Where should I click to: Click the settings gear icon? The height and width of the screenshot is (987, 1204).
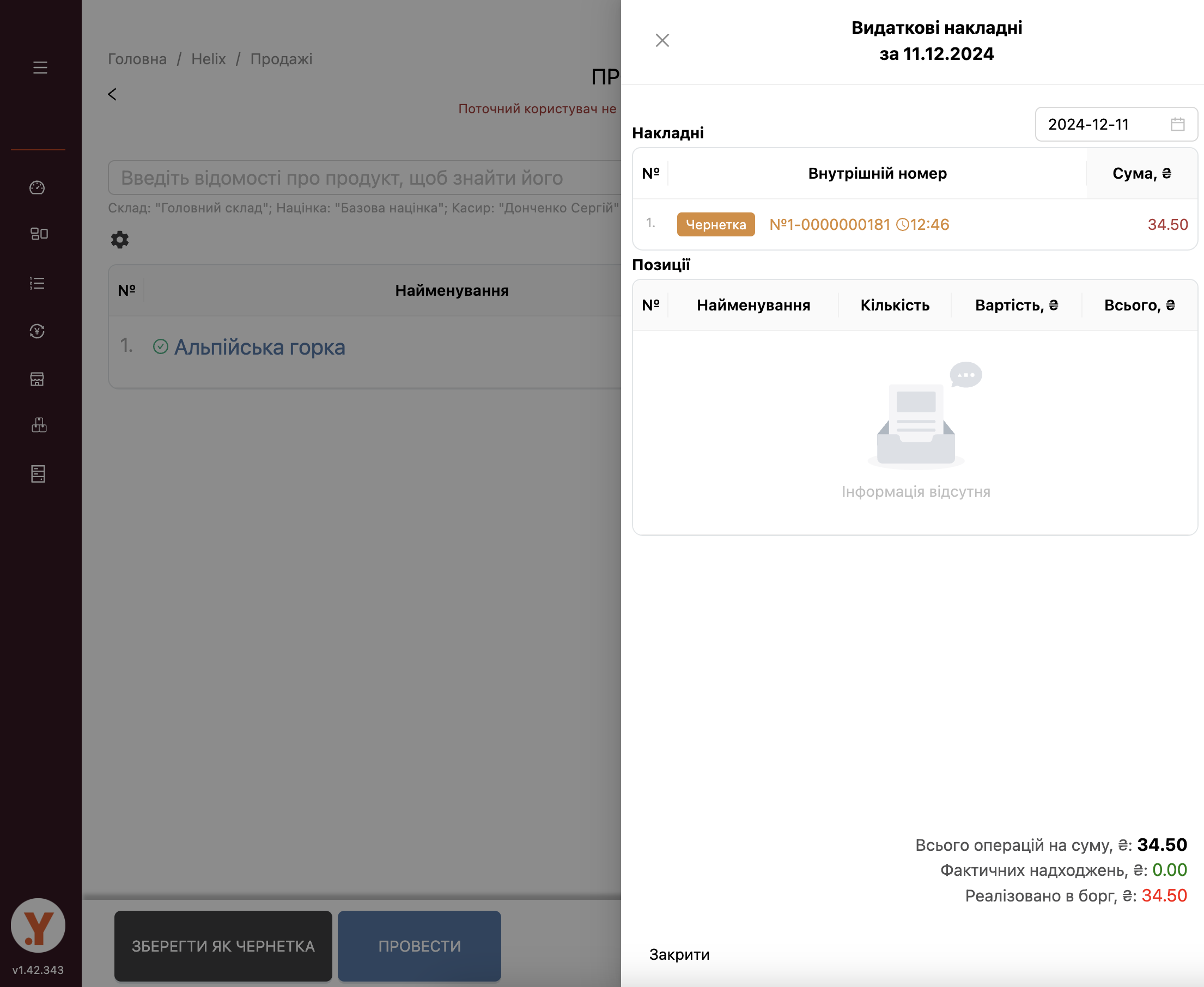click(x=119, y=239)
